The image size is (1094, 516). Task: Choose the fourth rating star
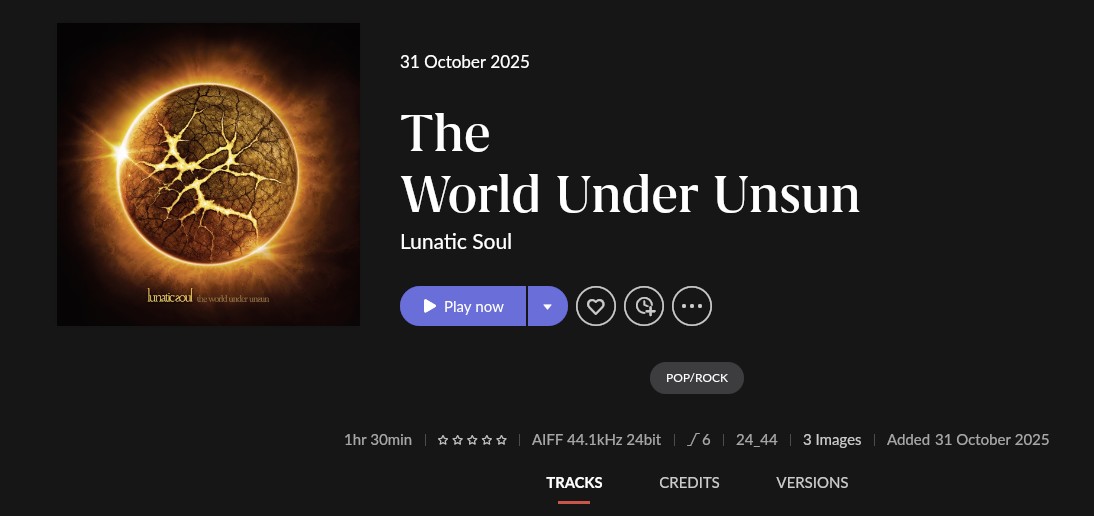coord(486,440)
